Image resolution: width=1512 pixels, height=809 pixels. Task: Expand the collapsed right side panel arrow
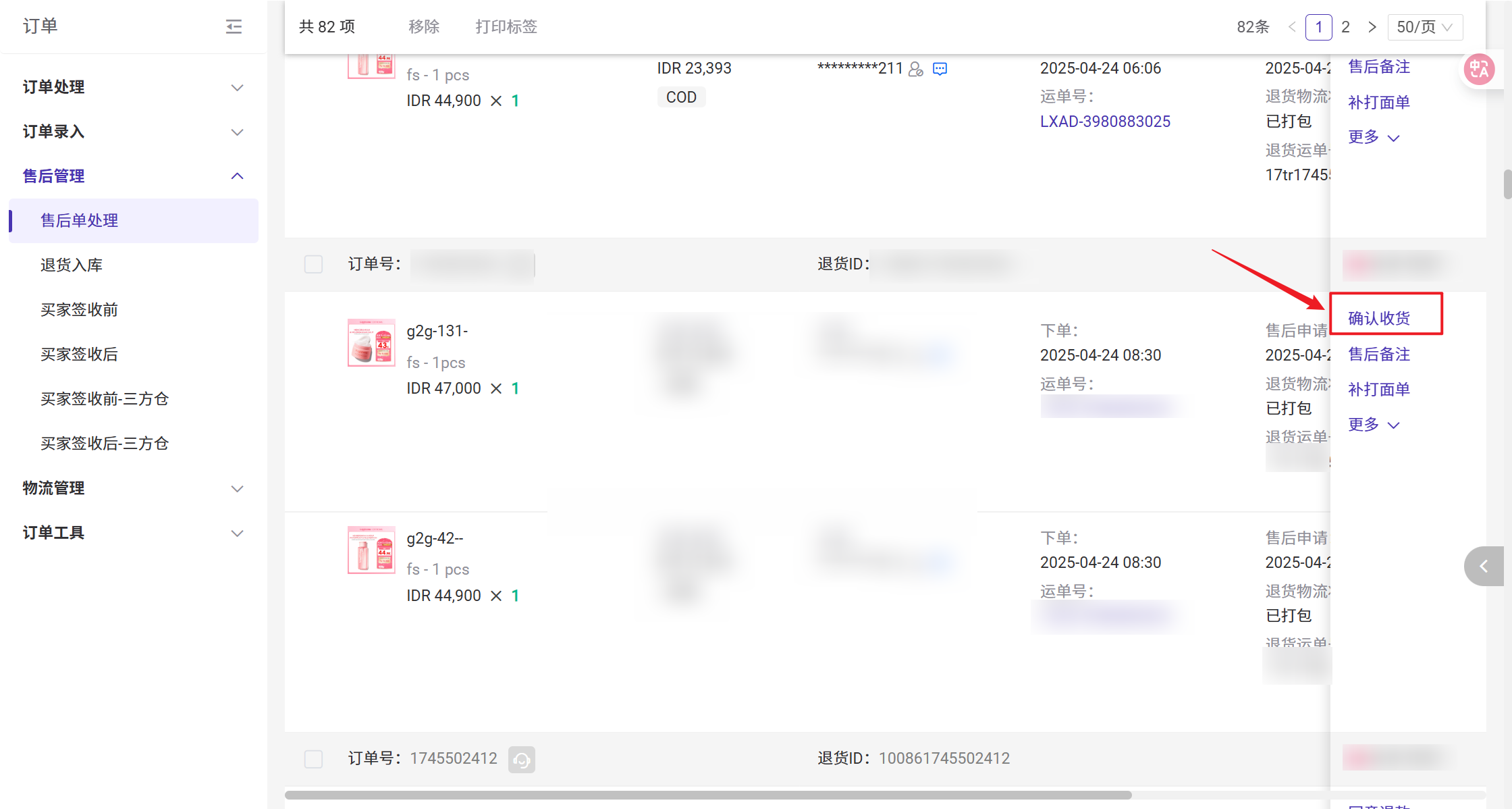[x=1484, y=566]
